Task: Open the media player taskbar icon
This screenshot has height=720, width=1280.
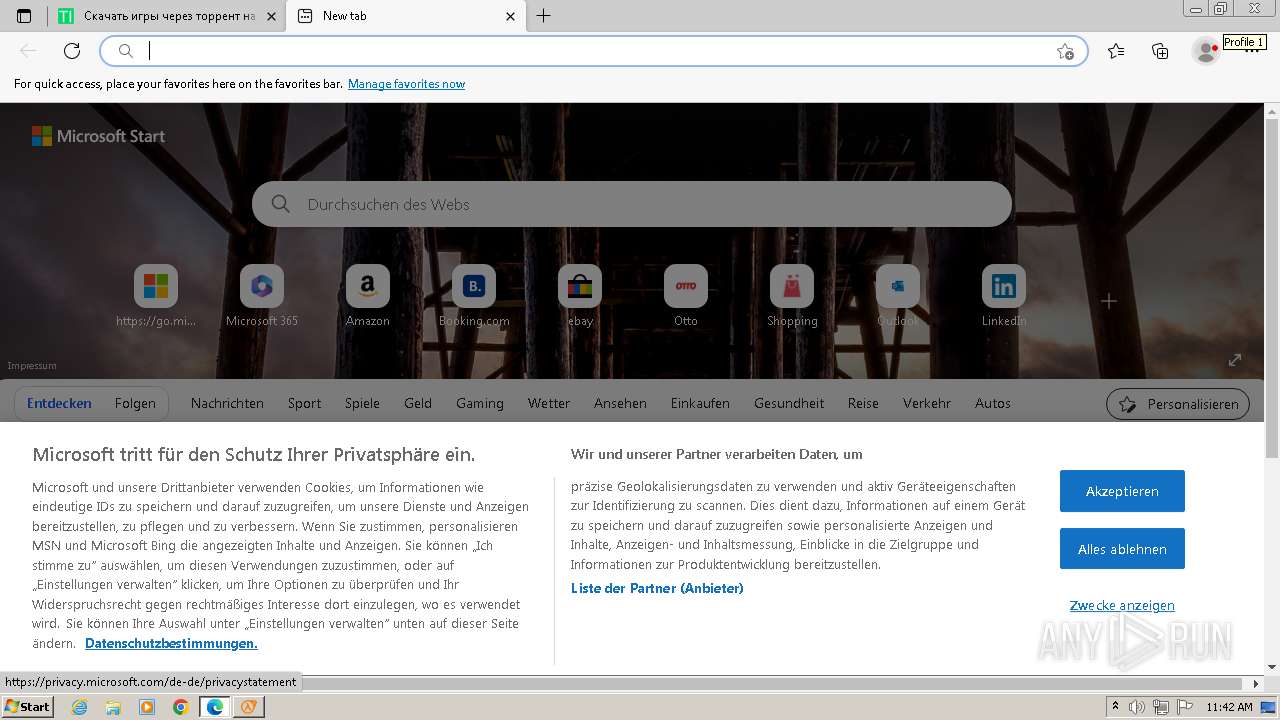Action: pyautogui.click(x=147, y=707)
